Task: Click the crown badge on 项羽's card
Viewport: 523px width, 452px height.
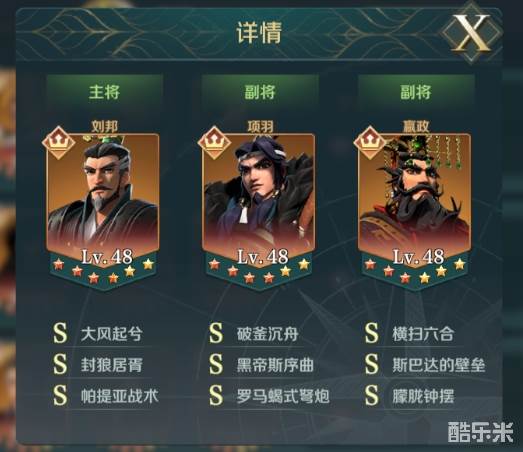Action: click(x=214, y=142)
